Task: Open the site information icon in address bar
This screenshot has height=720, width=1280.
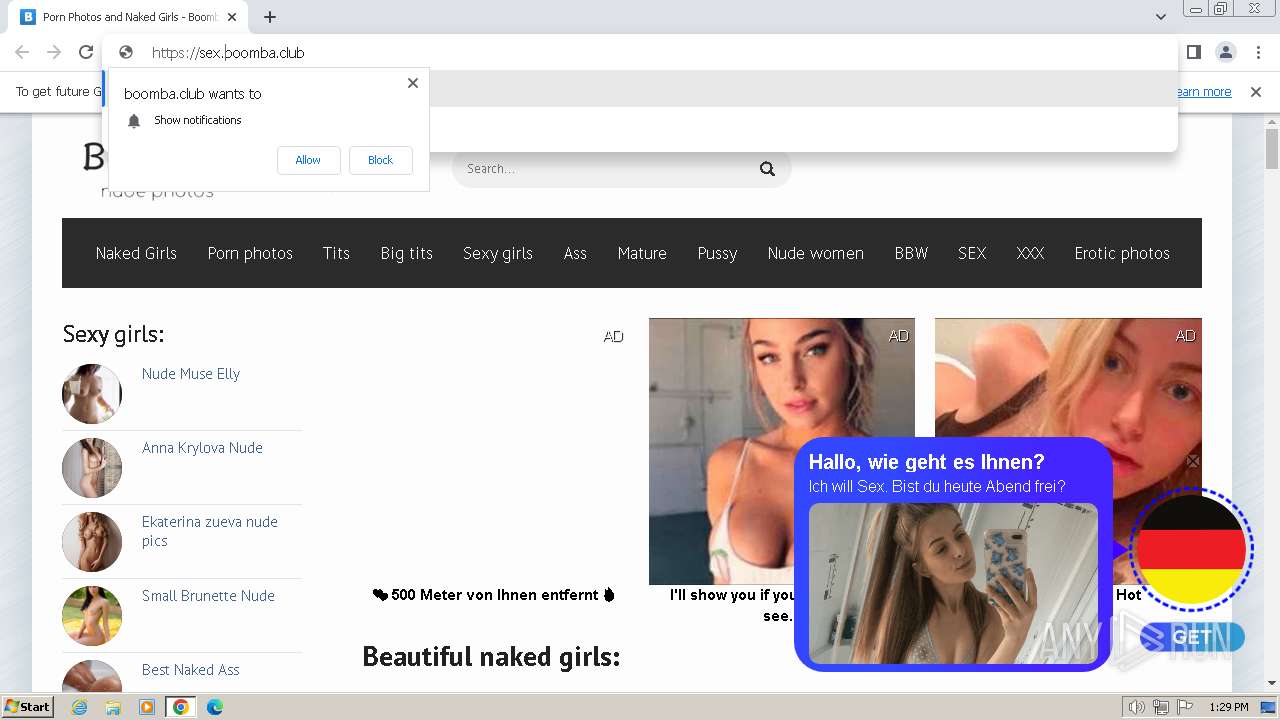Action: coord(126,52)
